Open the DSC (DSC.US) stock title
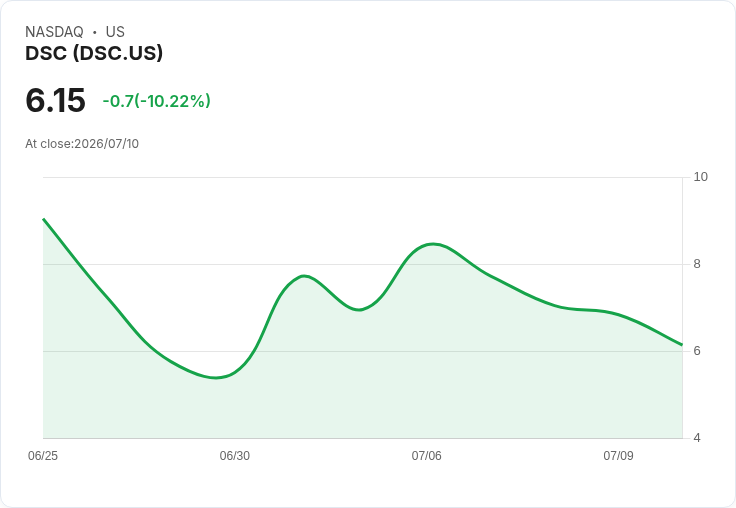 click(94, 53)
